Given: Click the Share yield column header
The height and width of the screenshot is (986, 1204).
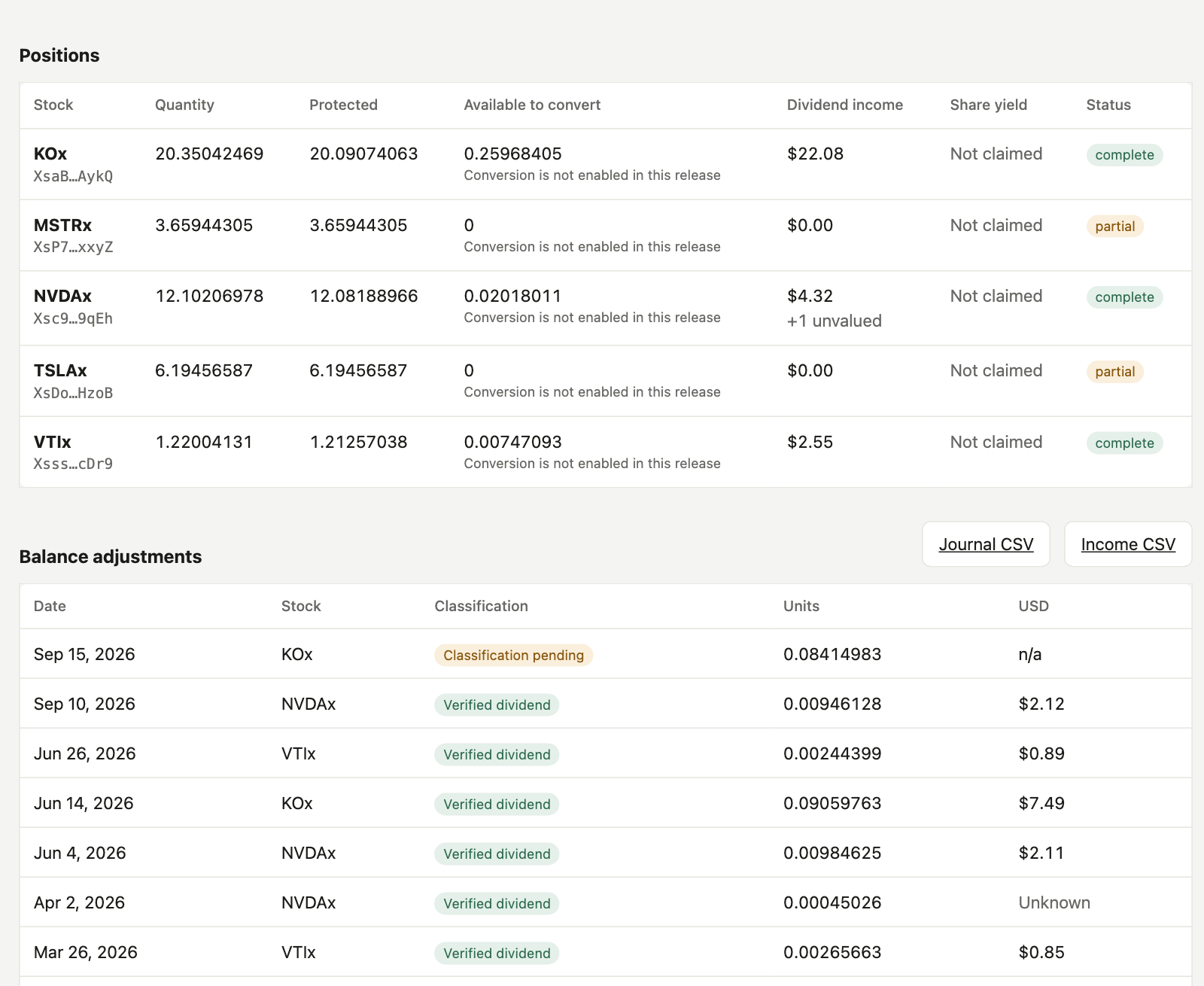Looking at the screenshot, I should (988, 105).
